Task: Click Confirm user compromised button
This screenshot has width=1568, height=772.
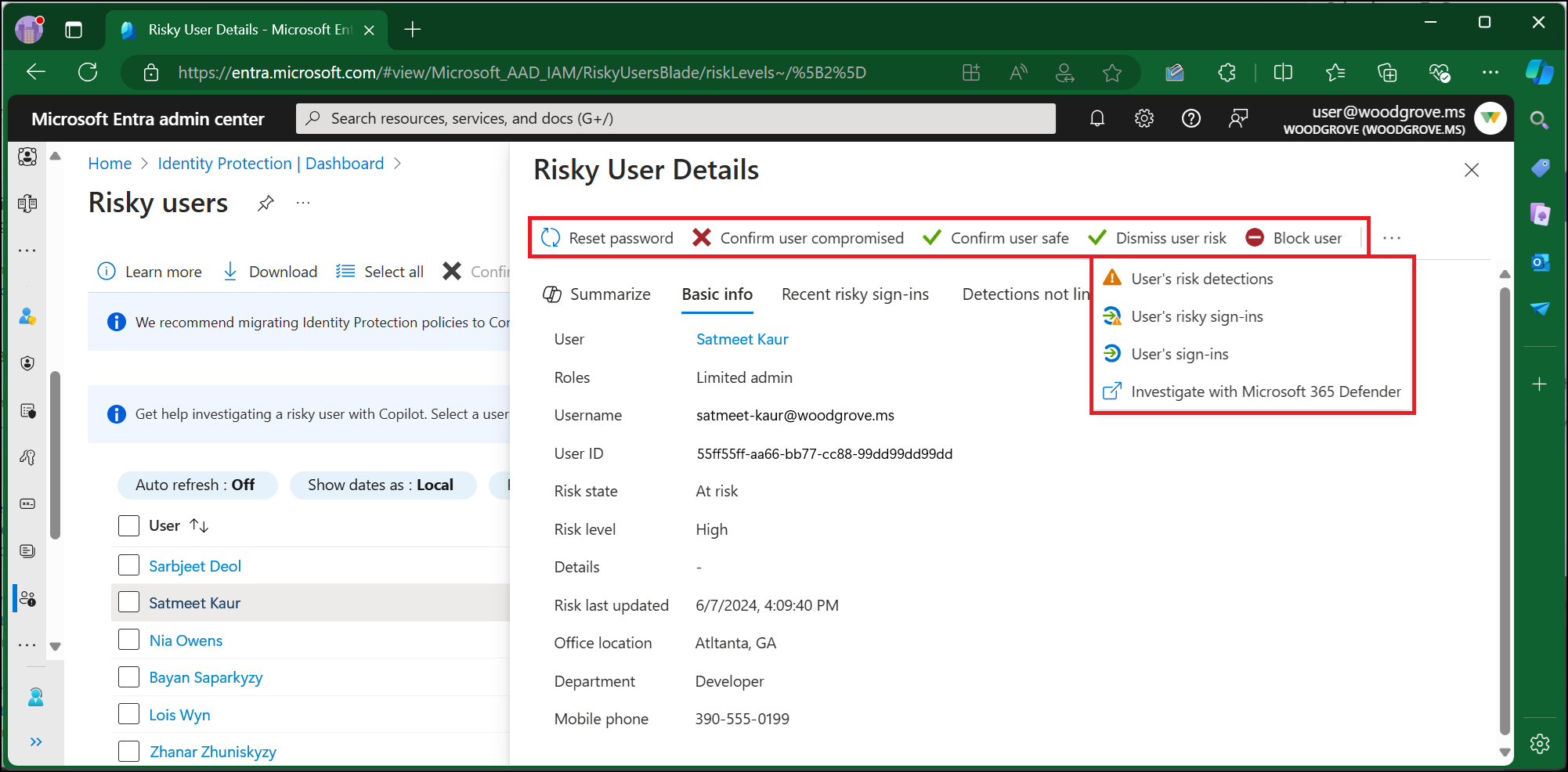Action: point(798,238)
